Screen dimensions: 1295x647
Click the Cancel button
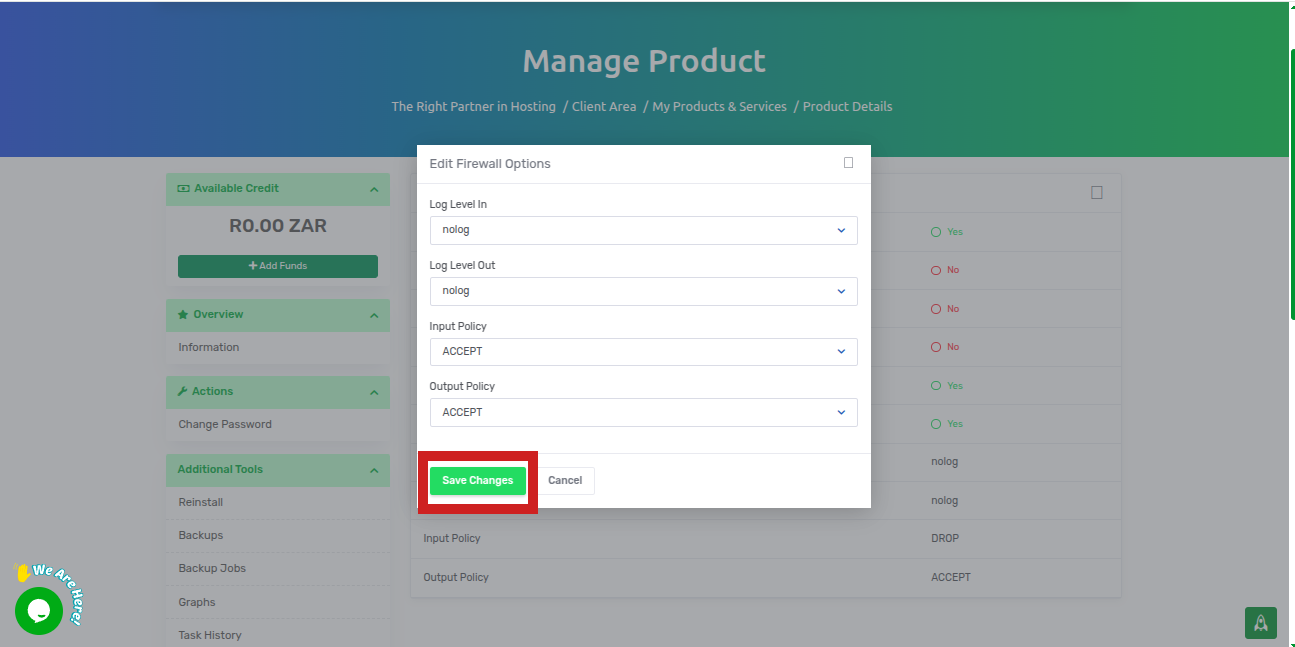tap(565, 481)
